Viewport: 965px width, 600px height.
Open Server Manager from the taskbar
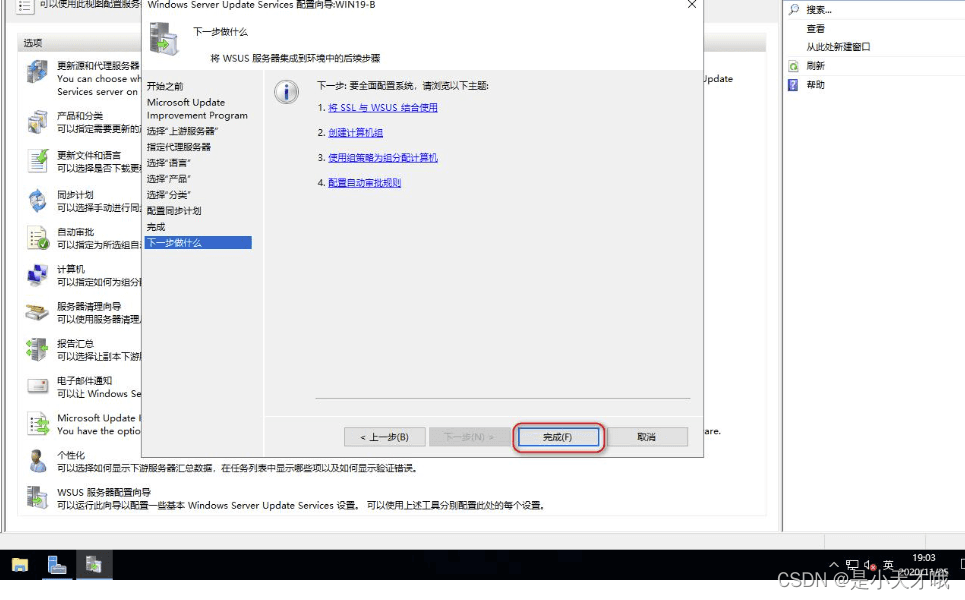[57, 565]
